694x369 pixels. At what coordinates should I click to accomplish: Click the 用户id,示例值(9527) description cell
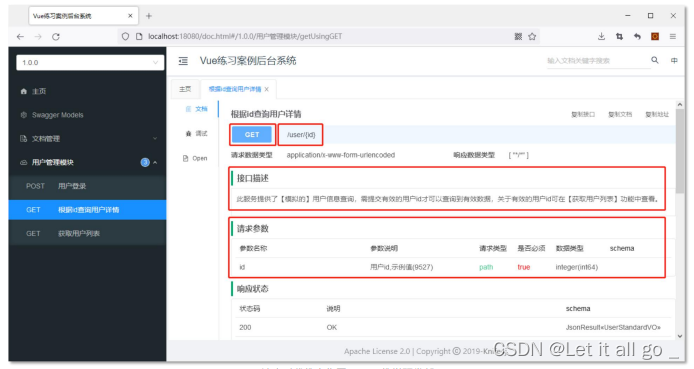click(x=401, y=267)
